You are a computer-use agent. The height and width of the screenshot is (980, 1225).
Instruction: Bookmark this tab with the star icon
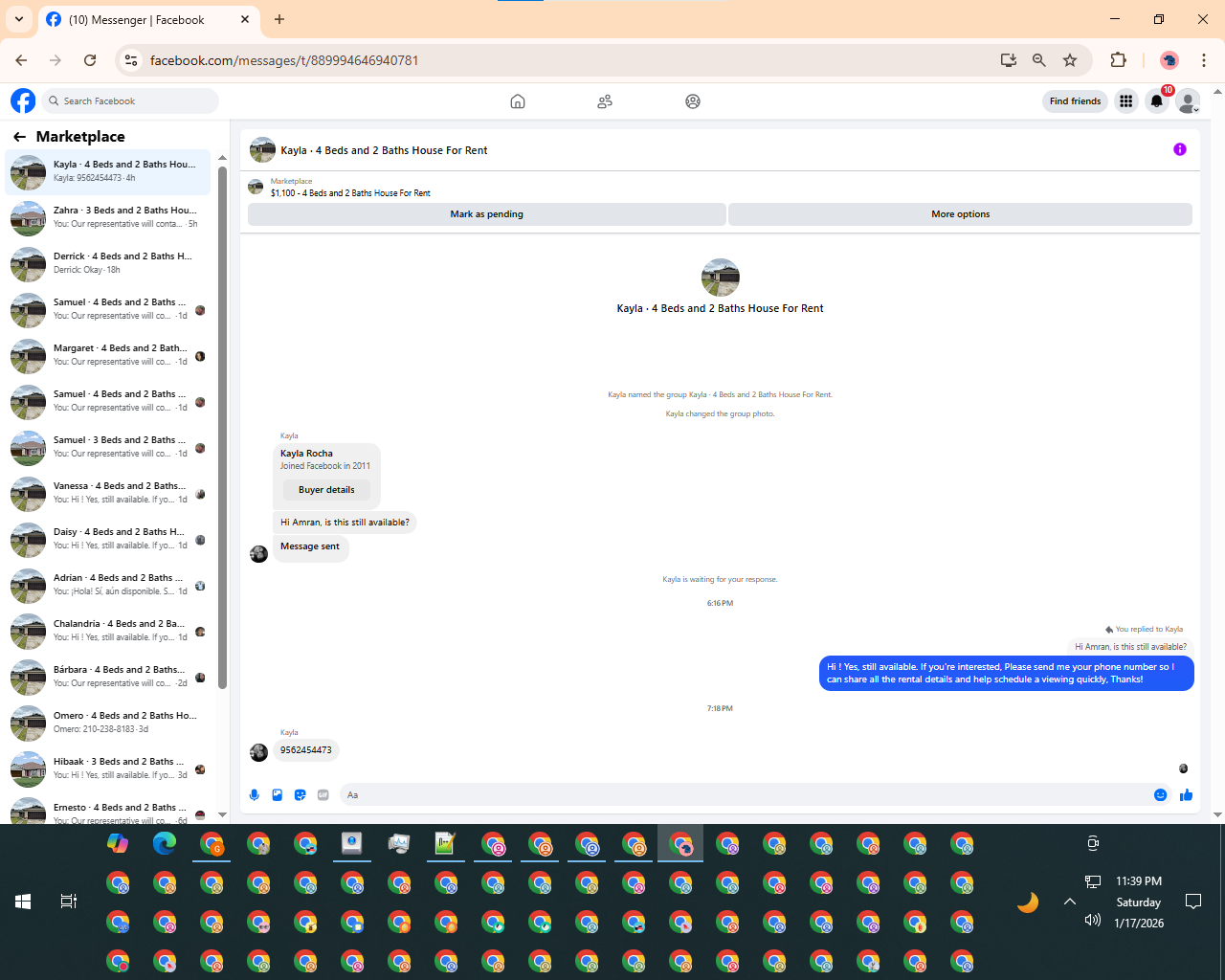1070,60
